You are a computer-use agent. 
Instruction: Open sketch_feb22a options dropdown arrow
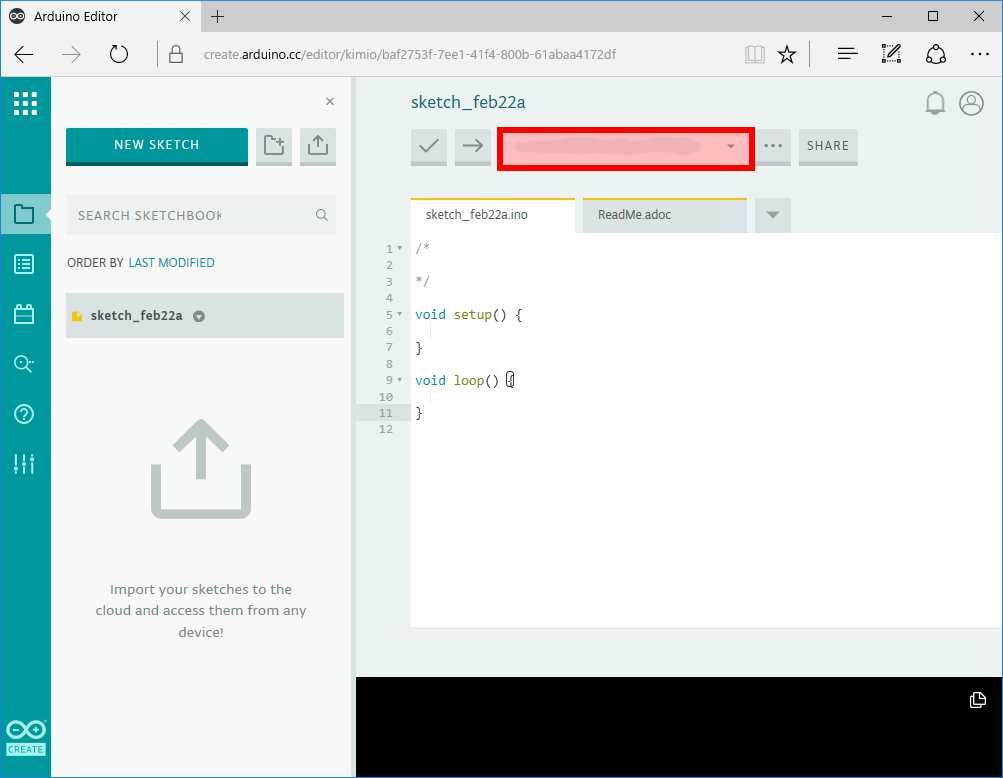pyautogui.click(x=199, y=316)
